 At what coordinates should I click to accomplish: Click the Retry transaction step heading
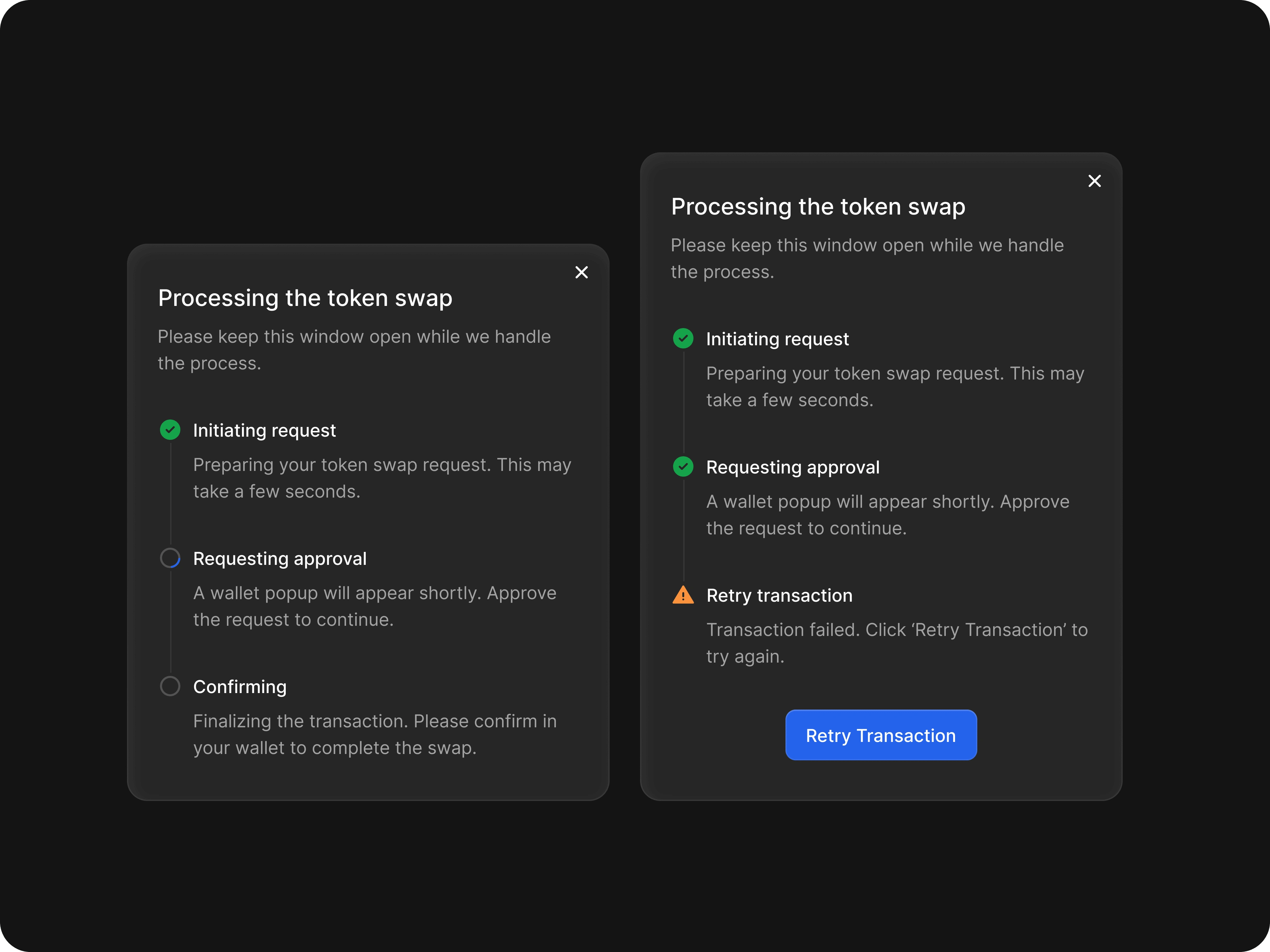tap(779, 596)
